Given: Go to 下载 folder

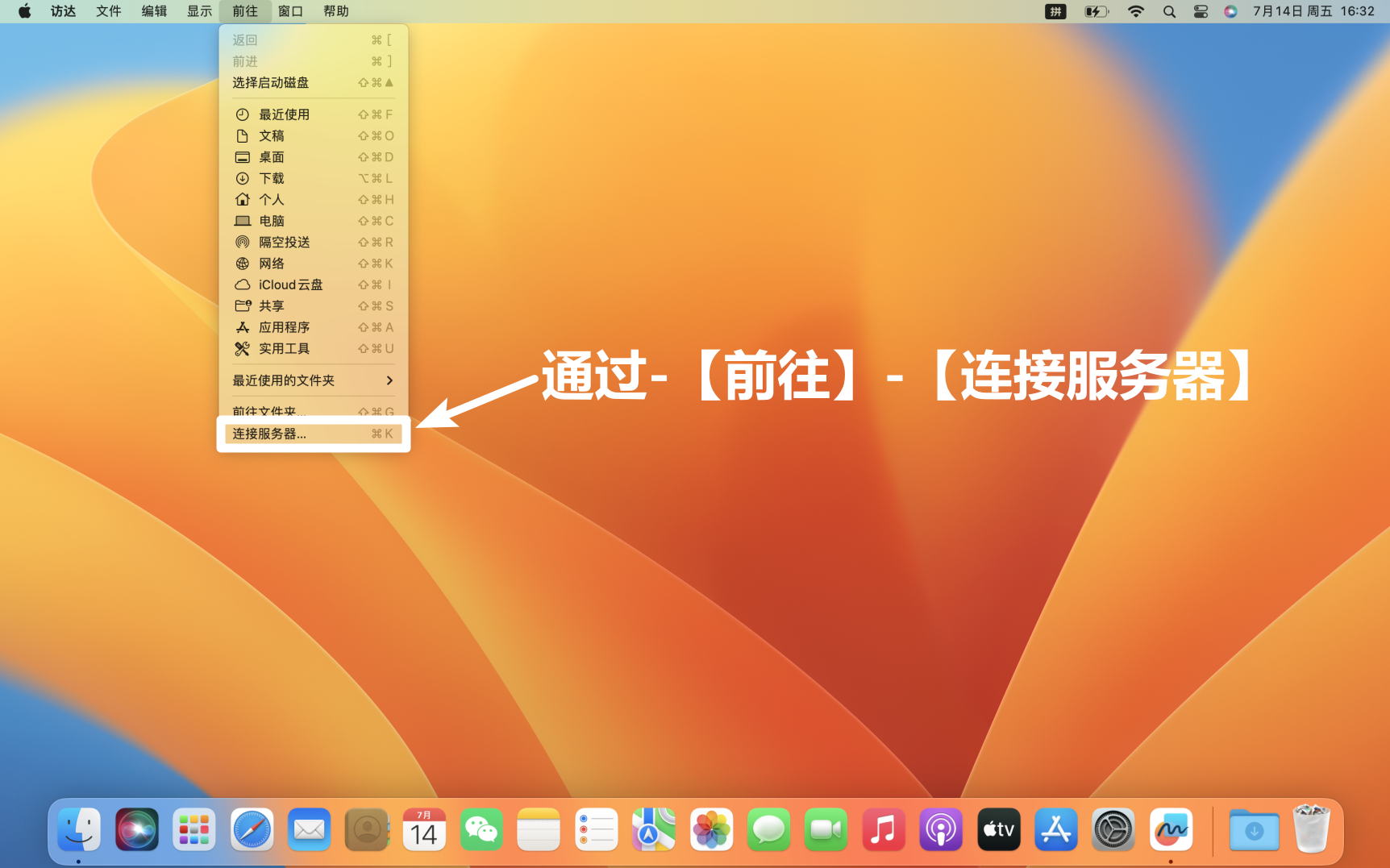Looking at the screenshot, I should (313, 178).
